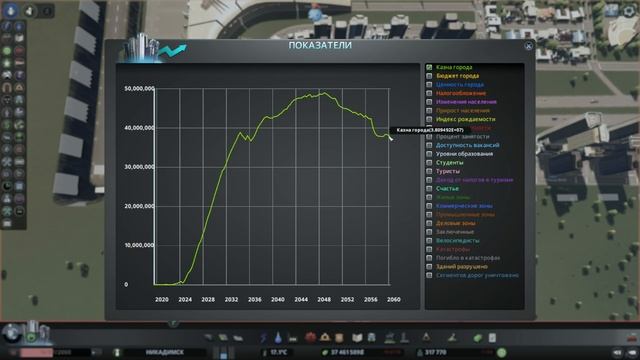Enable the Студенты checkbox
This screenshot has height=360, width=640.
(429, 162)
